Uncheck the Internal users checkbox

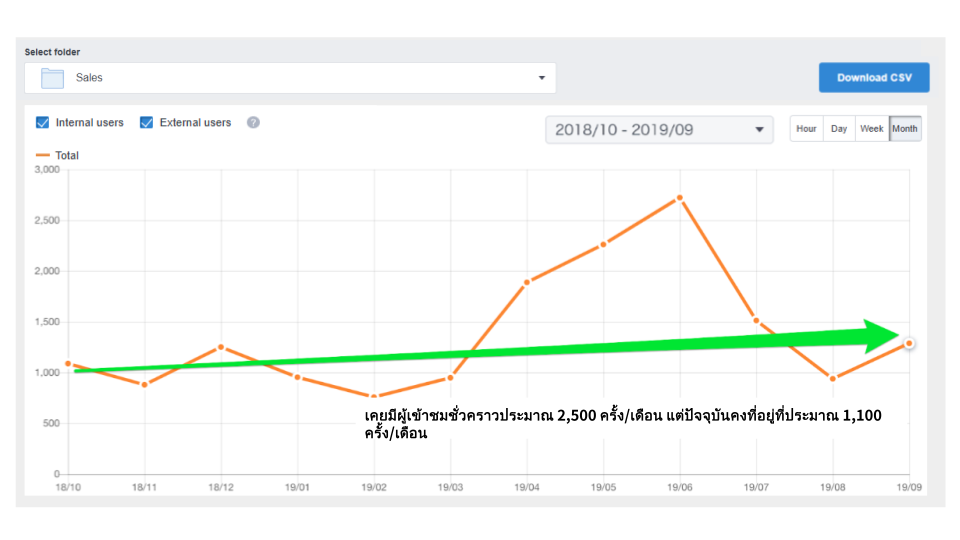click(x=43, y=123)
